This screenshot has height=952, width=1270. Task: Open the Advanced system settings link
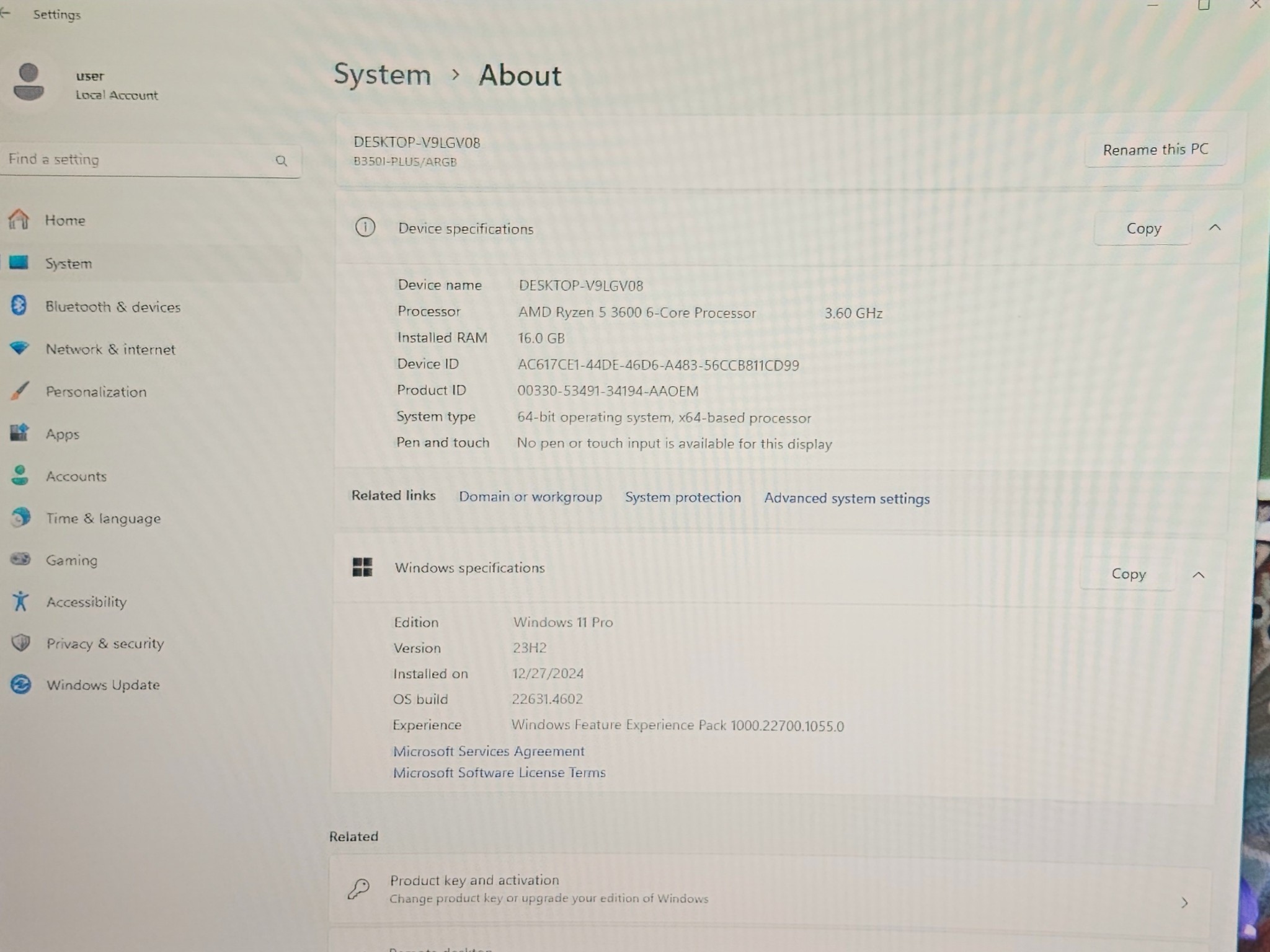[846, 498]
